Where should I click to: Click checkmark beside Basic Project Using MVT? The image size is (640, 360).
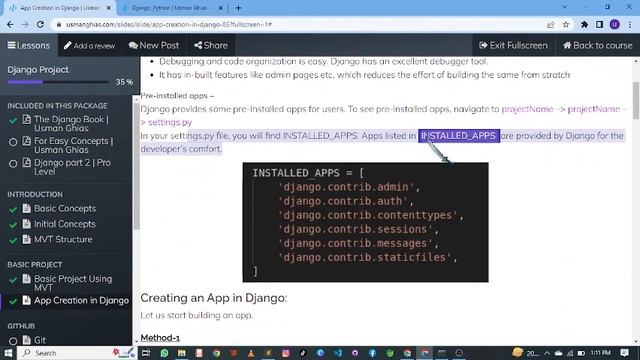pyautogui.click(x=13, y=280)
